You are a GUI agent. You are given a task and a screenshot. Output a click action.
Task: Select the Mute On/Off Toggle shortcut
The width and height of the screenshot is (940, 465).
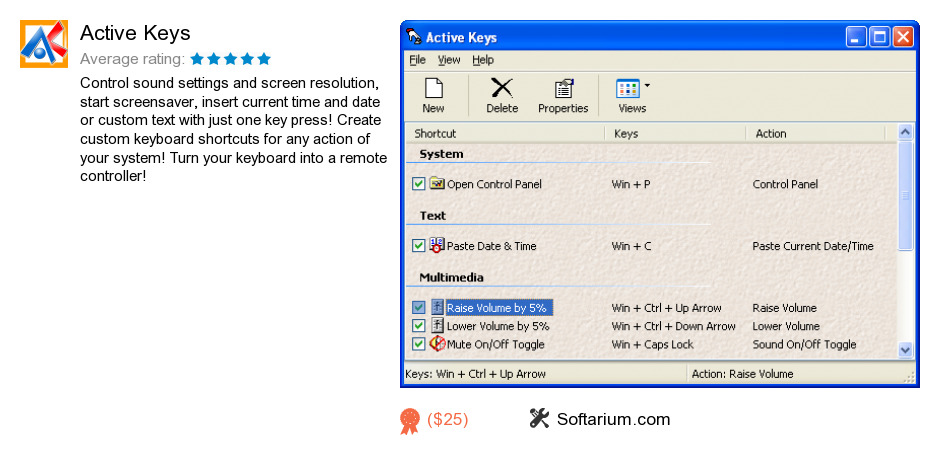[x=496, y=344]
